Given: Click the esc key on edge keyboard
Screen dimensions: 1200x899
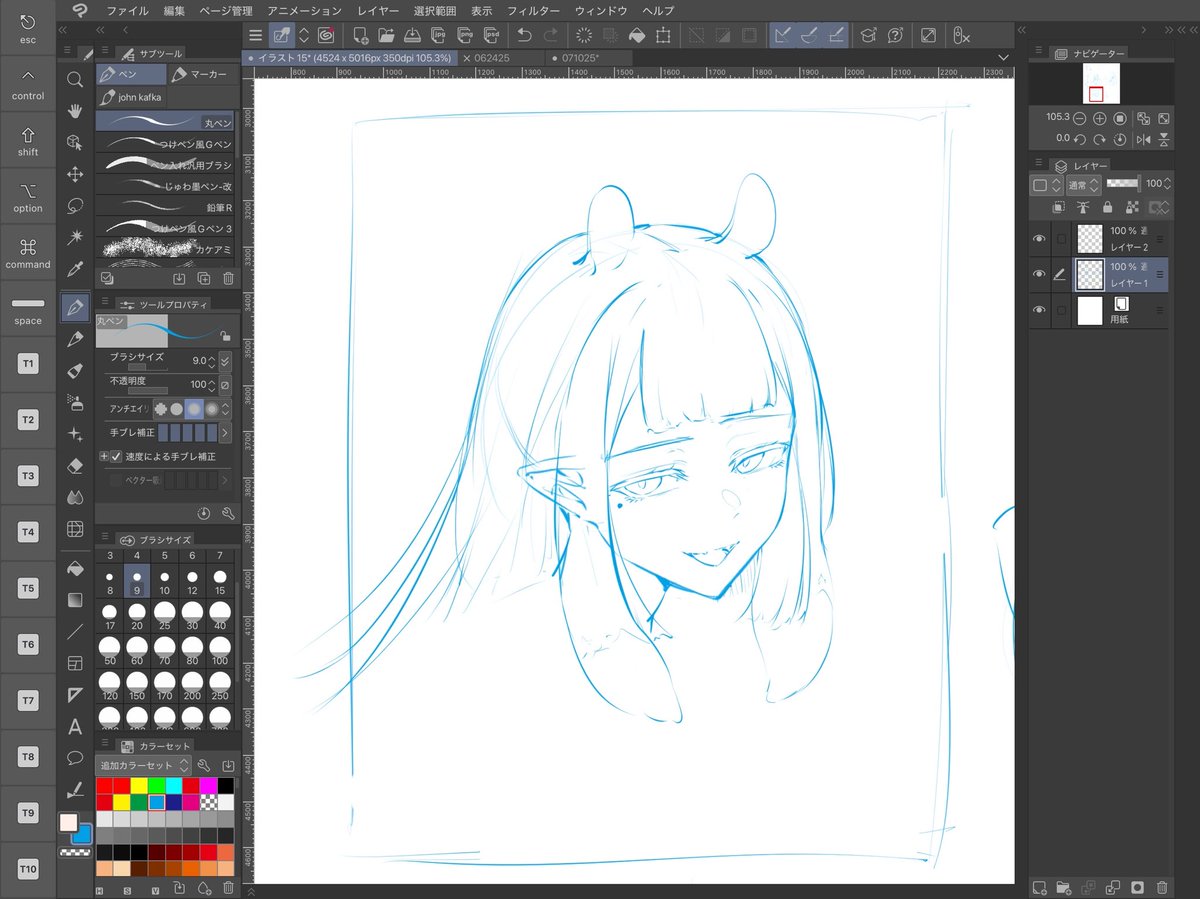Looking at the screenshot, I should tap(28, 28).
